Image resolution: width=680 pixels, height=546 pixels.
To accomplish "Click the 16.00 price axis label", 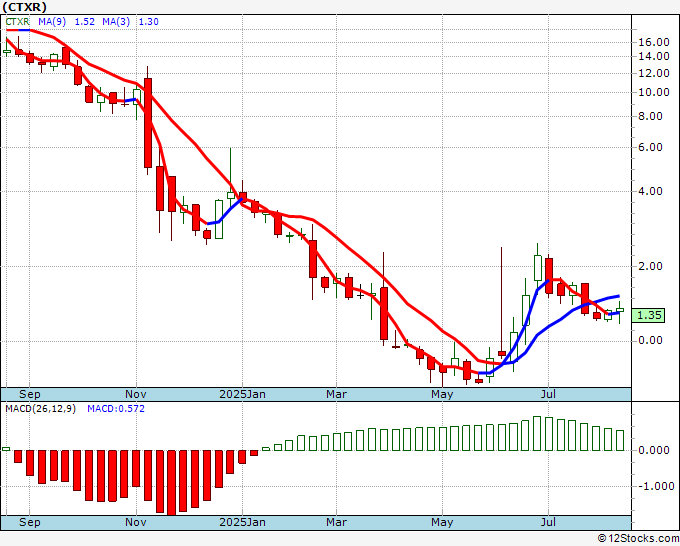I will [654, 43].
